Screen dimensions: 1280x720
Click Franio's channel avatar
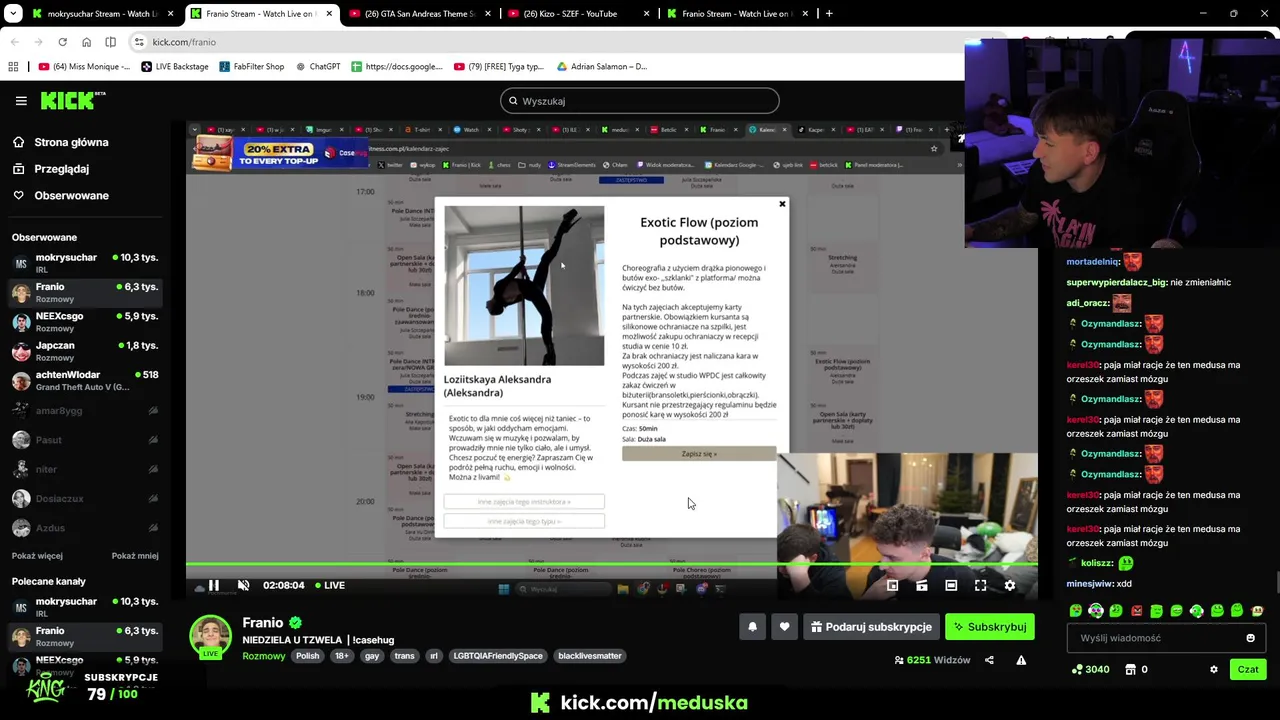point(211,638)
